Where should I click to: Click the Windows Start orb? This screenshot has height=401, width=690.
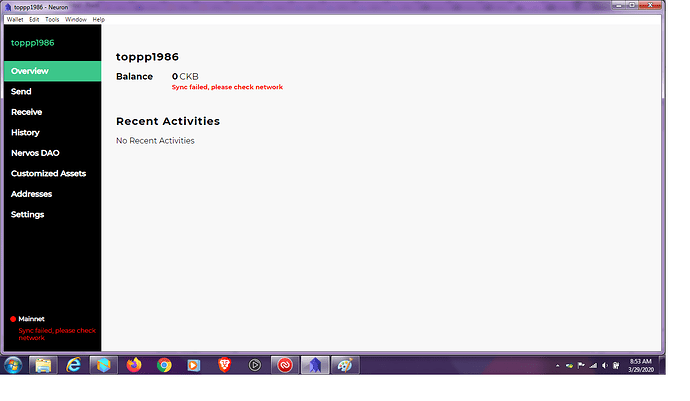pos(13,365)
